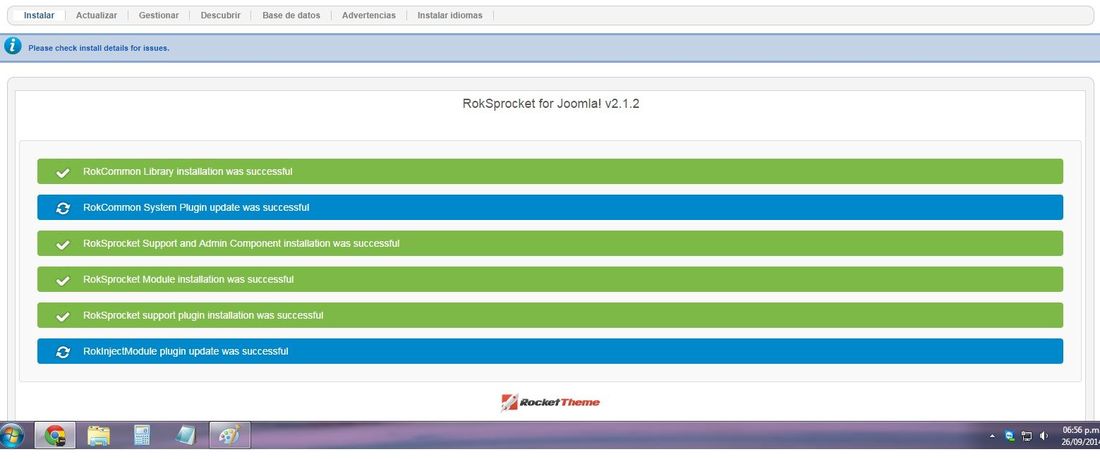Screen dimensions: 1100x459
Task: Click the RokSprocket for Joomla! v2.1.2 title
Action: 551,104
